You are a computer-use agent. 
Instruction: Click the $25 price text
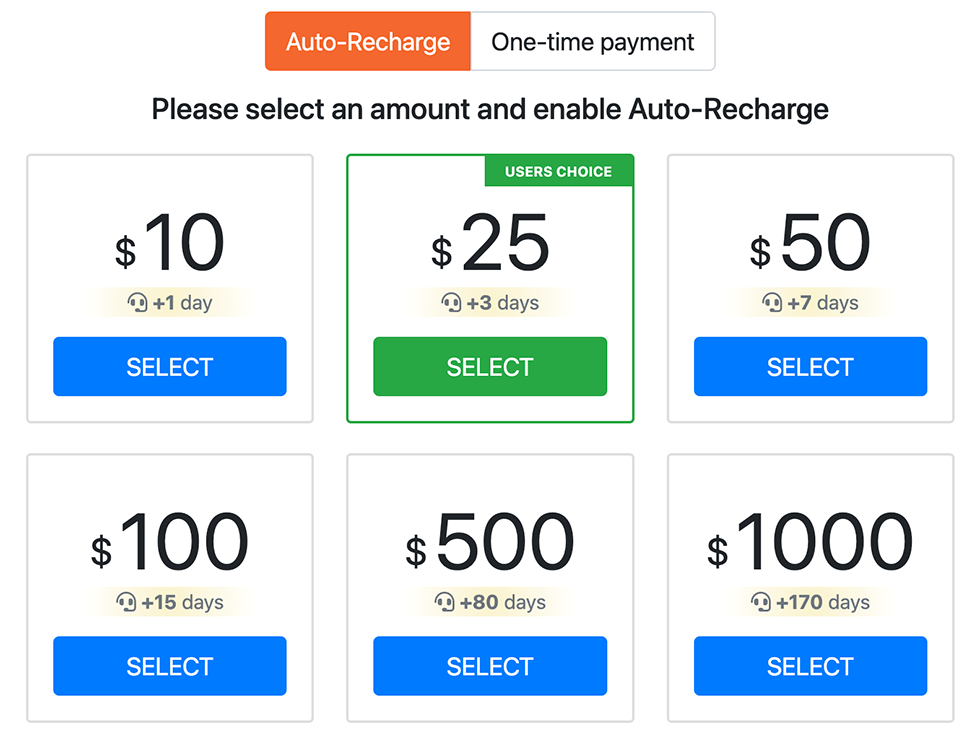pos(490,242)
